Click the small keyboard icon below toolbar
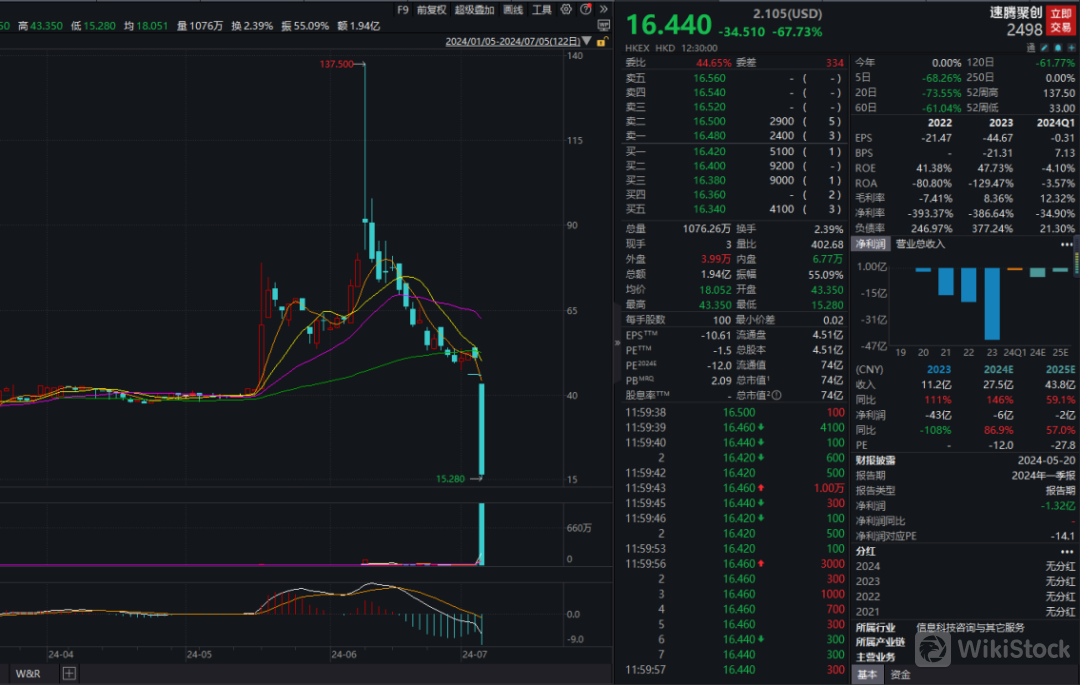Image resolution: width=1080 pixels, height=685 pixels. coord(603,24)
